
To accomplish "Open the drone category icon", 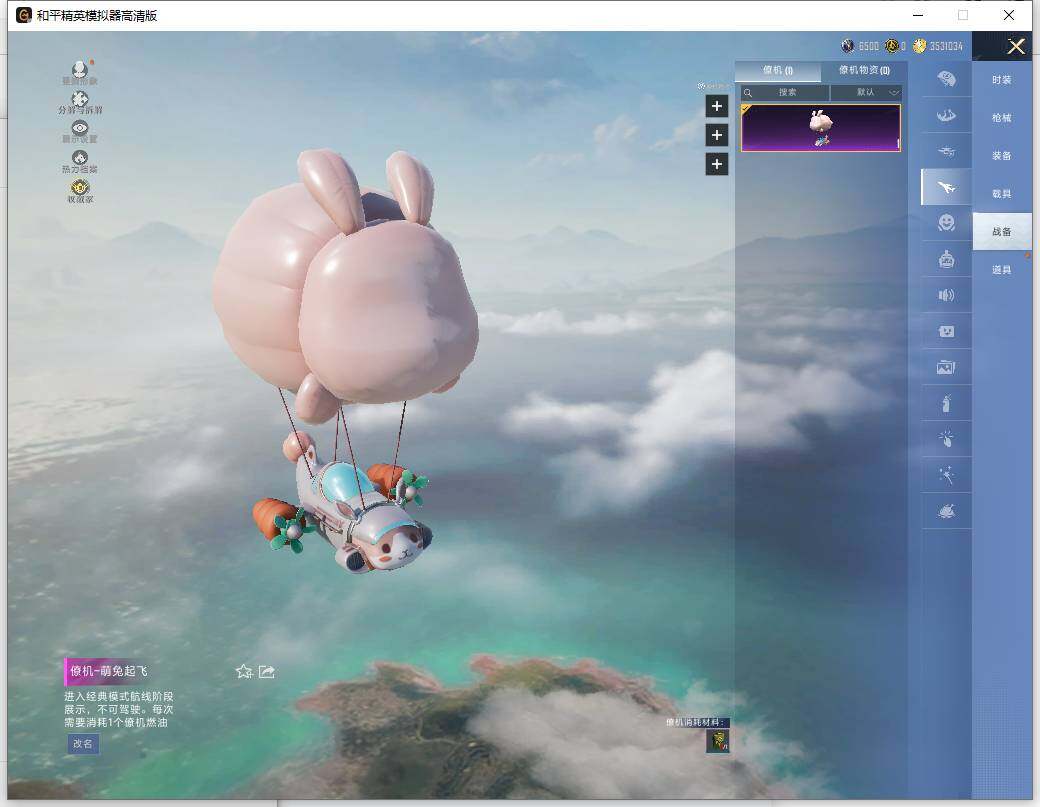I will [x=946, y=151].
